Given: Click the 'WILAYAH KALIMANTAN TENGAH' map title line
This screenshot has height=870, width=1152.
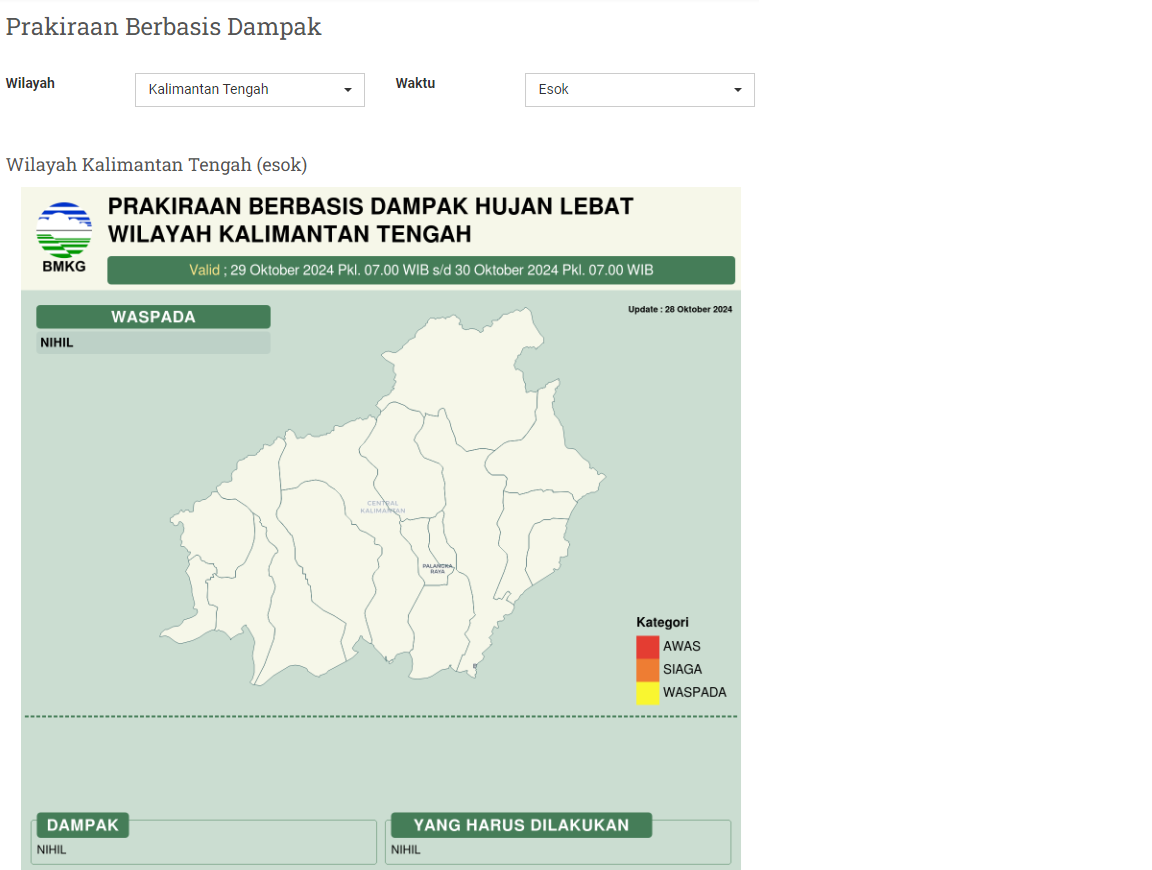Looking at the screenshot, I should 289,234.
